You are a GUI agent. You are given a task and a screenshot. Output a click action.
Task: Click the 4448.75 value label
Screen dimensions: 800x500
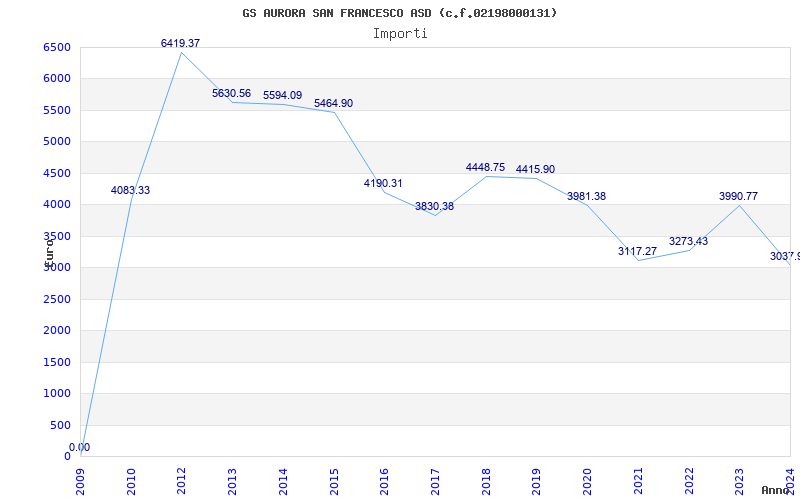[x=485, y=167]
